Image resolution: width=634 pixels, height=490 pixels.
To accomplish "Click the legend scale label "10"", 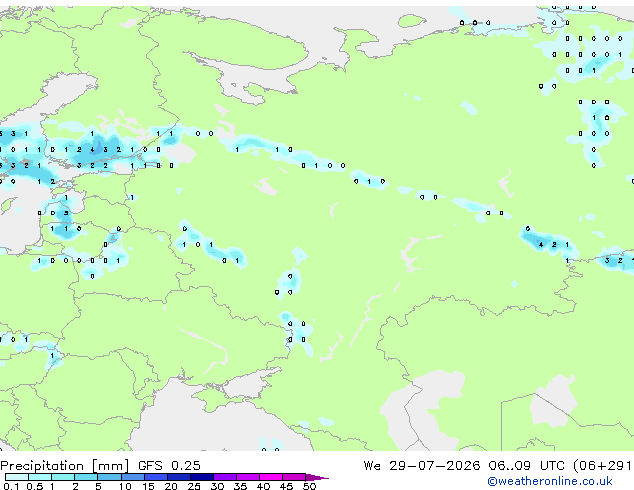I will pos(125,486).
